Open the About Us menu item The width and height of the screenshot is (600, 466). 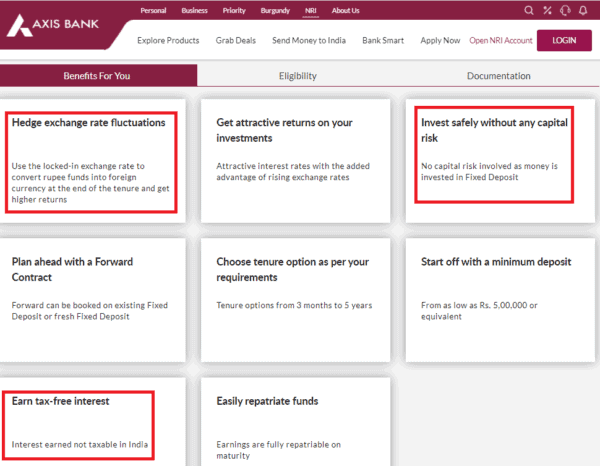point(346,11)
